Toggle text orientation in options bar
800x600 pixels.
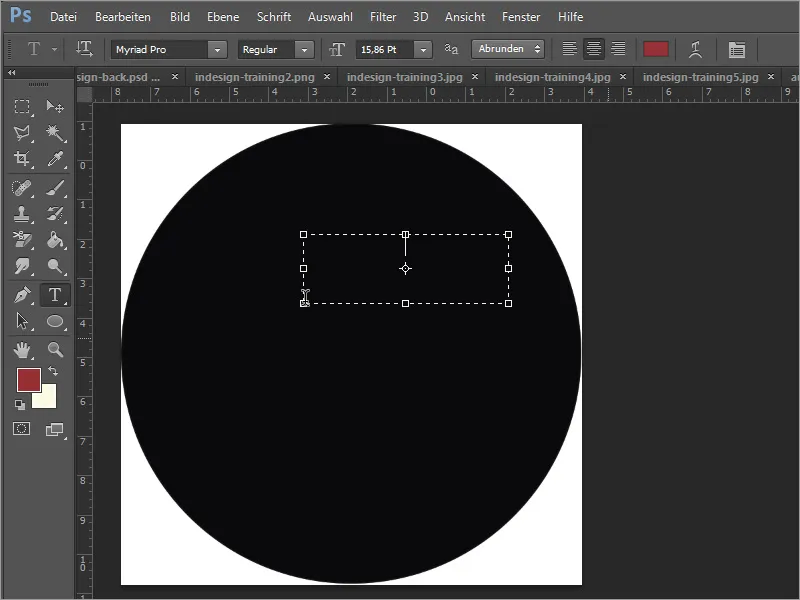point(84,49)
